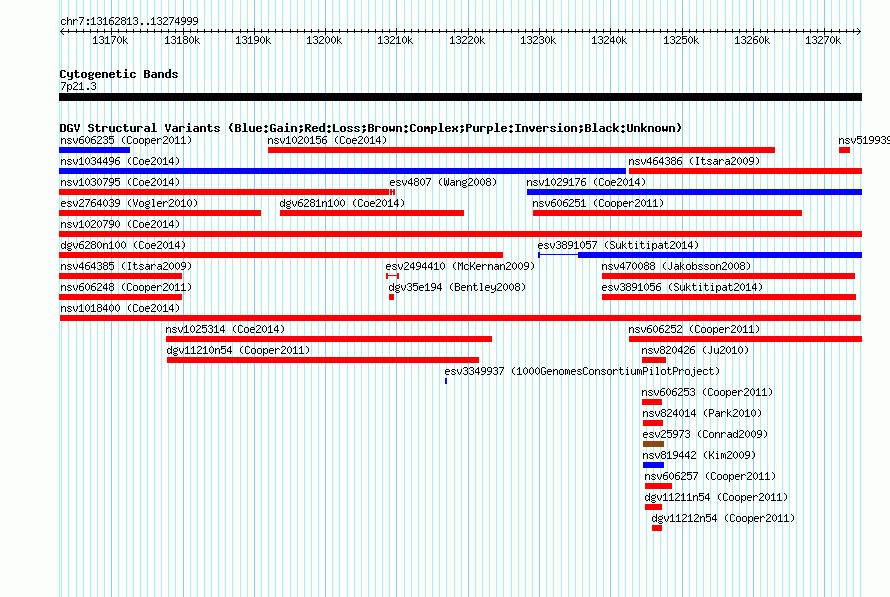Open nsv606257 (Cooper2011) label
Screen dimensions: 890x597
(x=710, y=476)
